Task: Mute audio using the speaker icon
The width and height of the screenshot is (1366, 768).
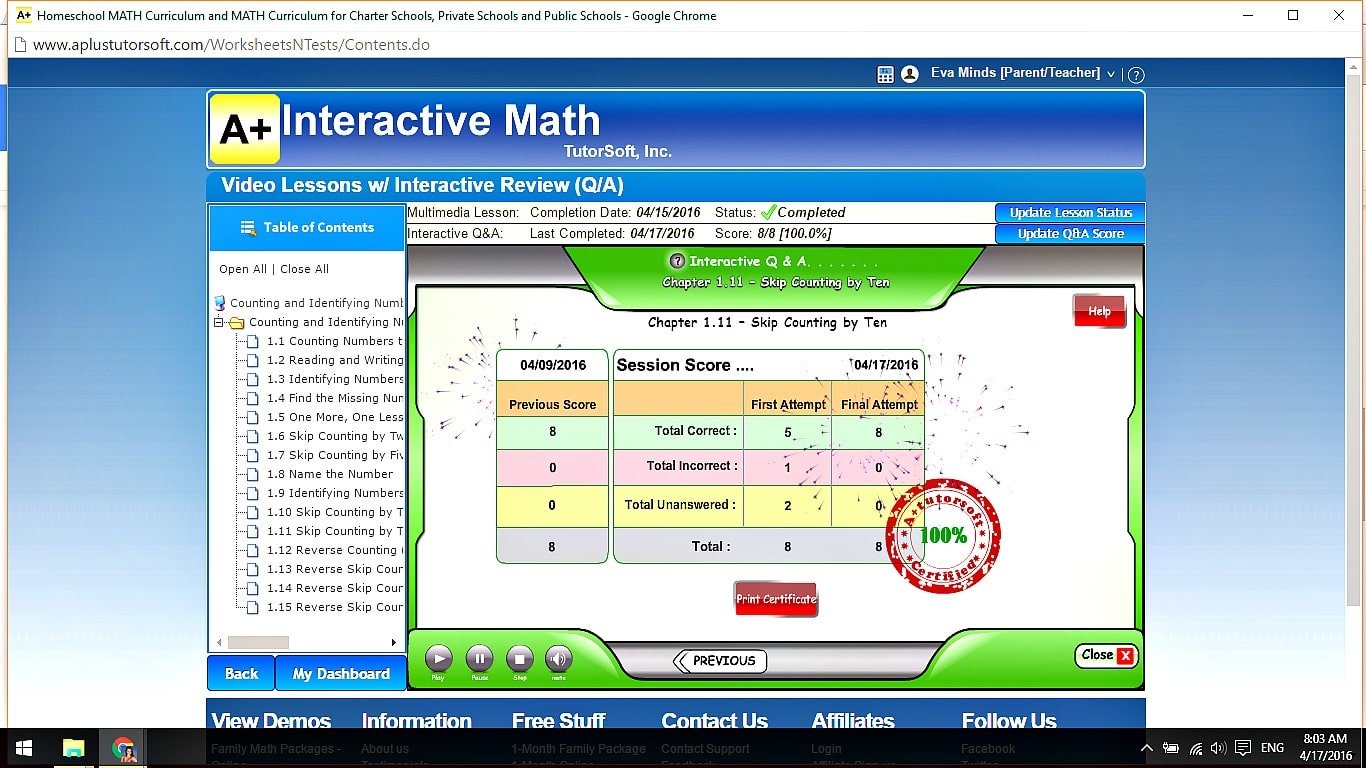Action: 558,659
